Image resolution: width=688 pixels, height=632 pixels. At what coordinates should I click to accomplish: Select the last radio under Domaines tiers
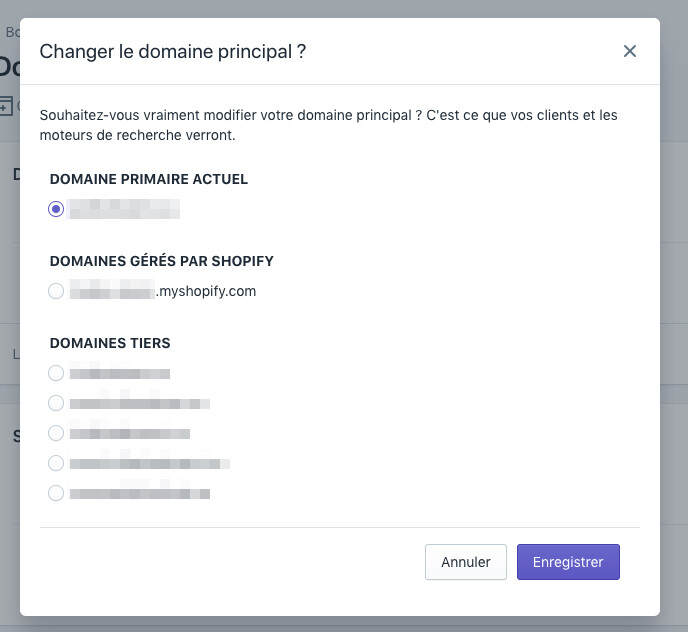[56, 493]
